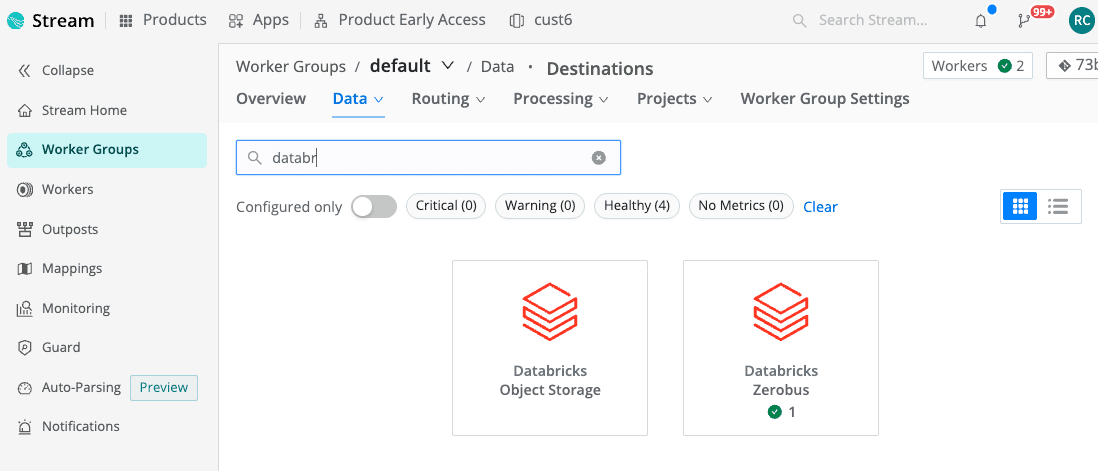Image resolution: width=1098 pixels, height=471 pixels.
Task: Open Guard in sidebar
Action: tap(48, 347)
